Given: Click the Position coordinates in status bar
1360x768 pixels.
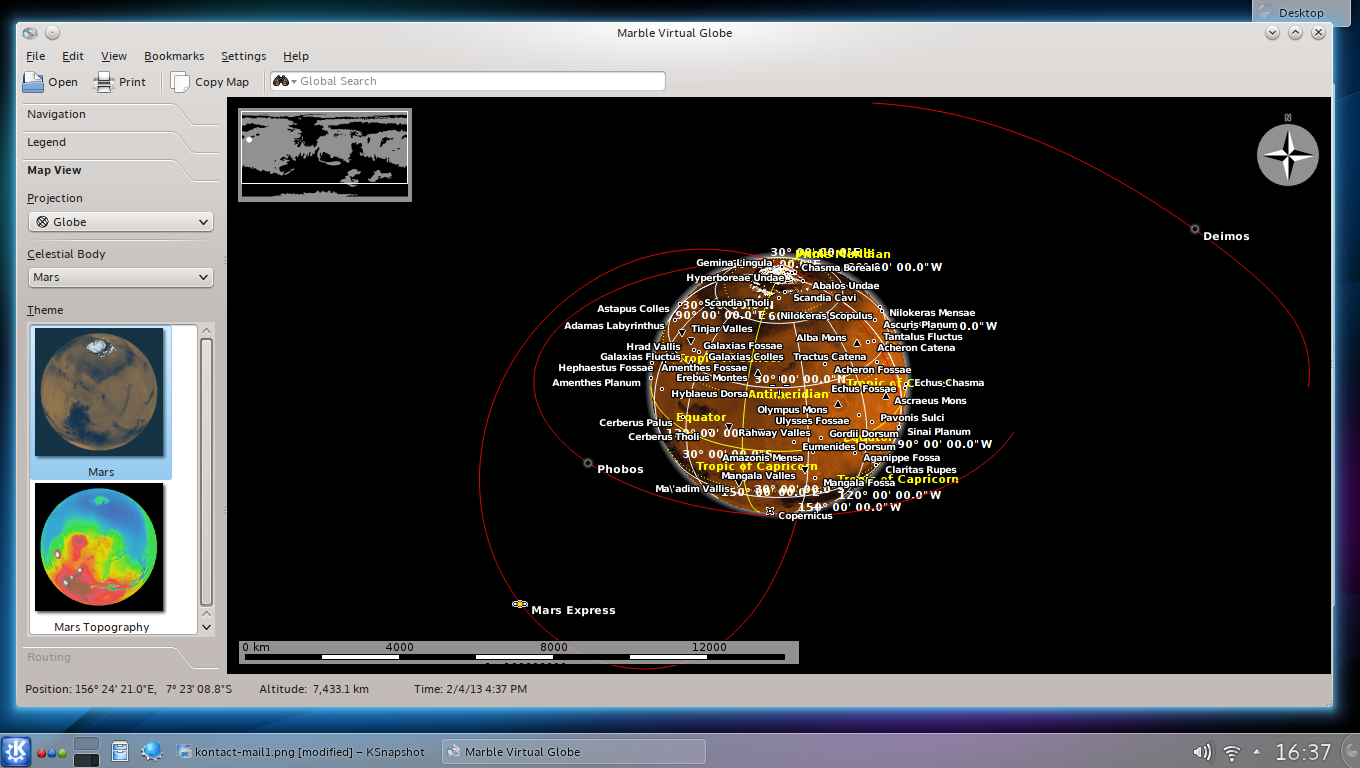Looking at the screenshot, I should [x=129, y=689].
